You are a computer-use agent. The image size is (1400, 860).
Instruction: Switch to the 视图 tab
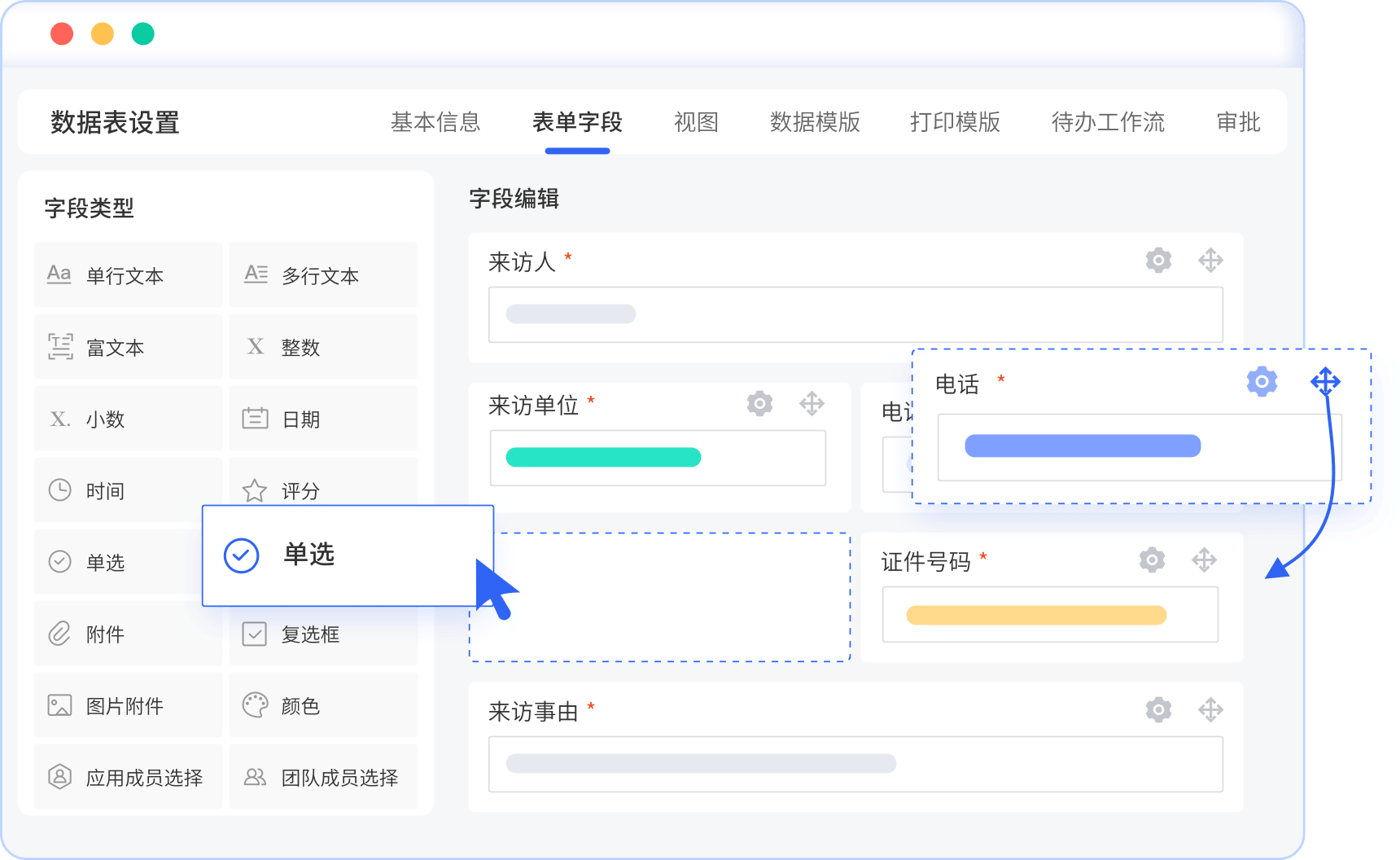tap(695, 123)
